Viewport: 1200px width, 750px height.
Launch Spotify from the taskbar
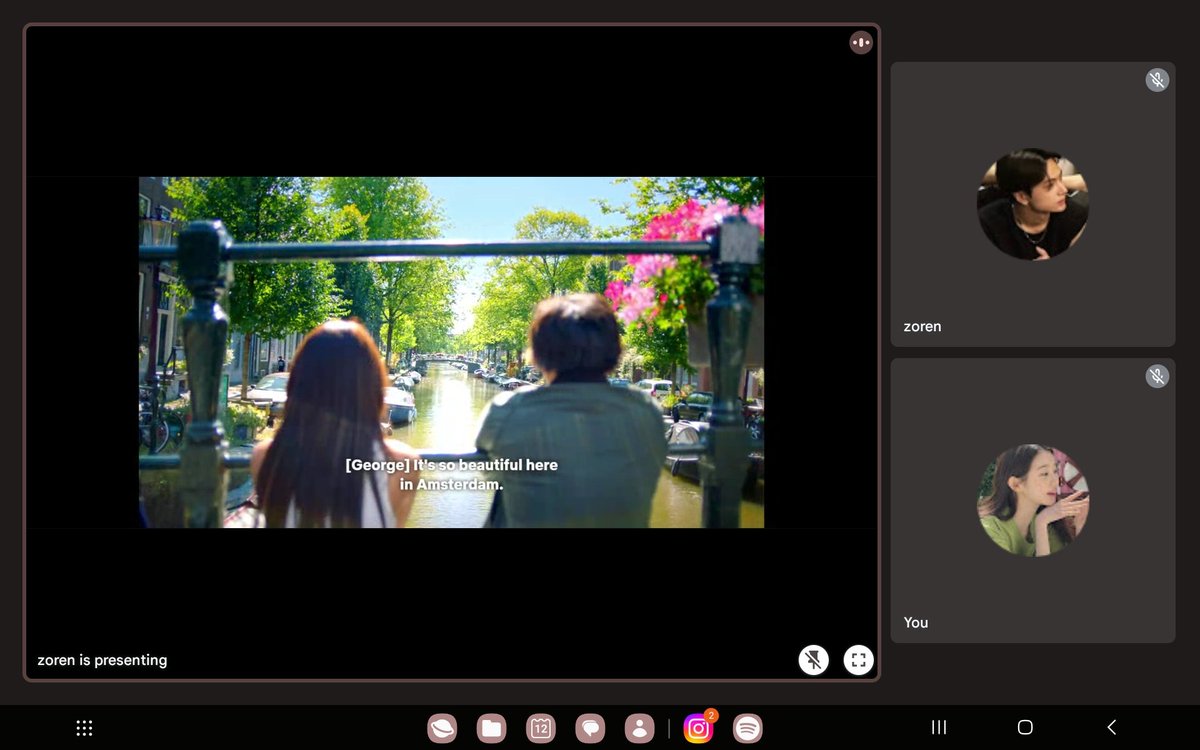pyautogui.click(x=746, y=727)
